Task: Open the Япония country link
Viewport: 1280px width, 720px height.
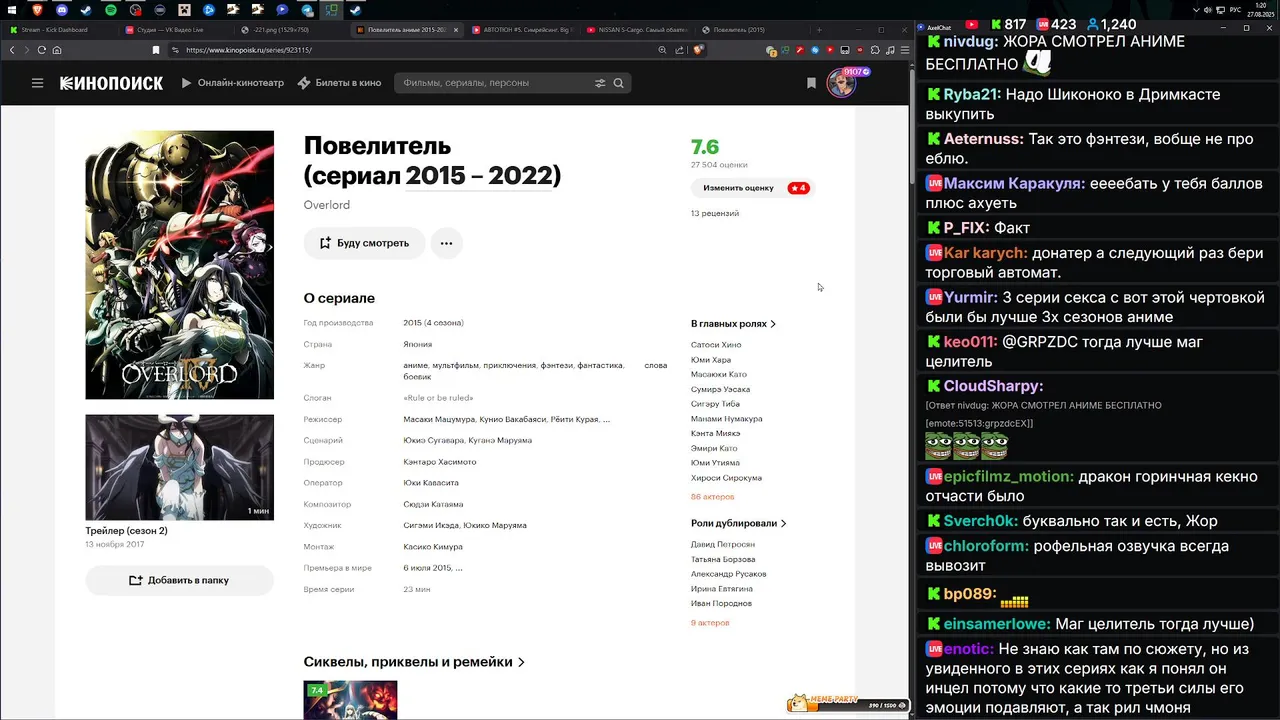Action: 418,344
